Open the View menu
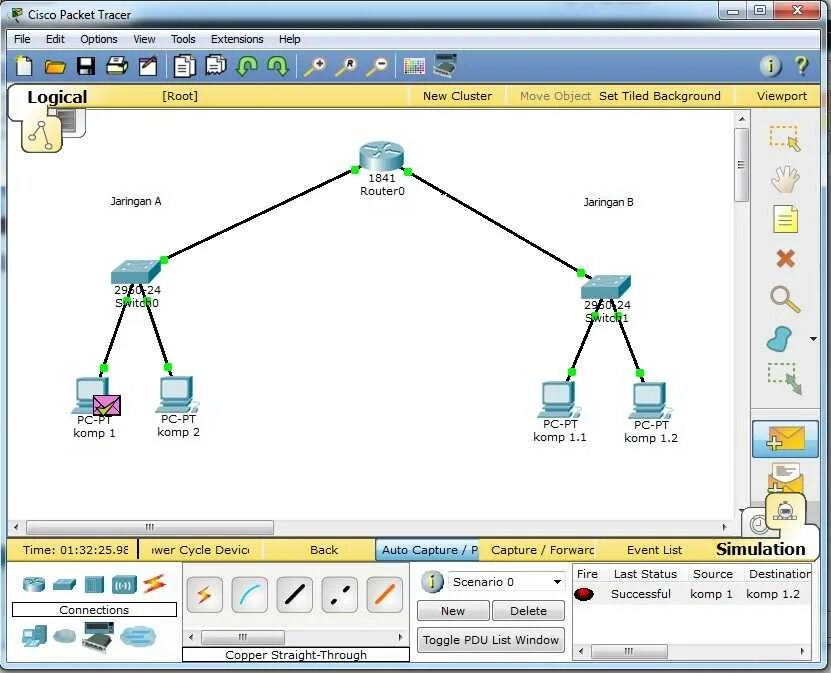The image size is (831, 673). [x=144, y=39]
